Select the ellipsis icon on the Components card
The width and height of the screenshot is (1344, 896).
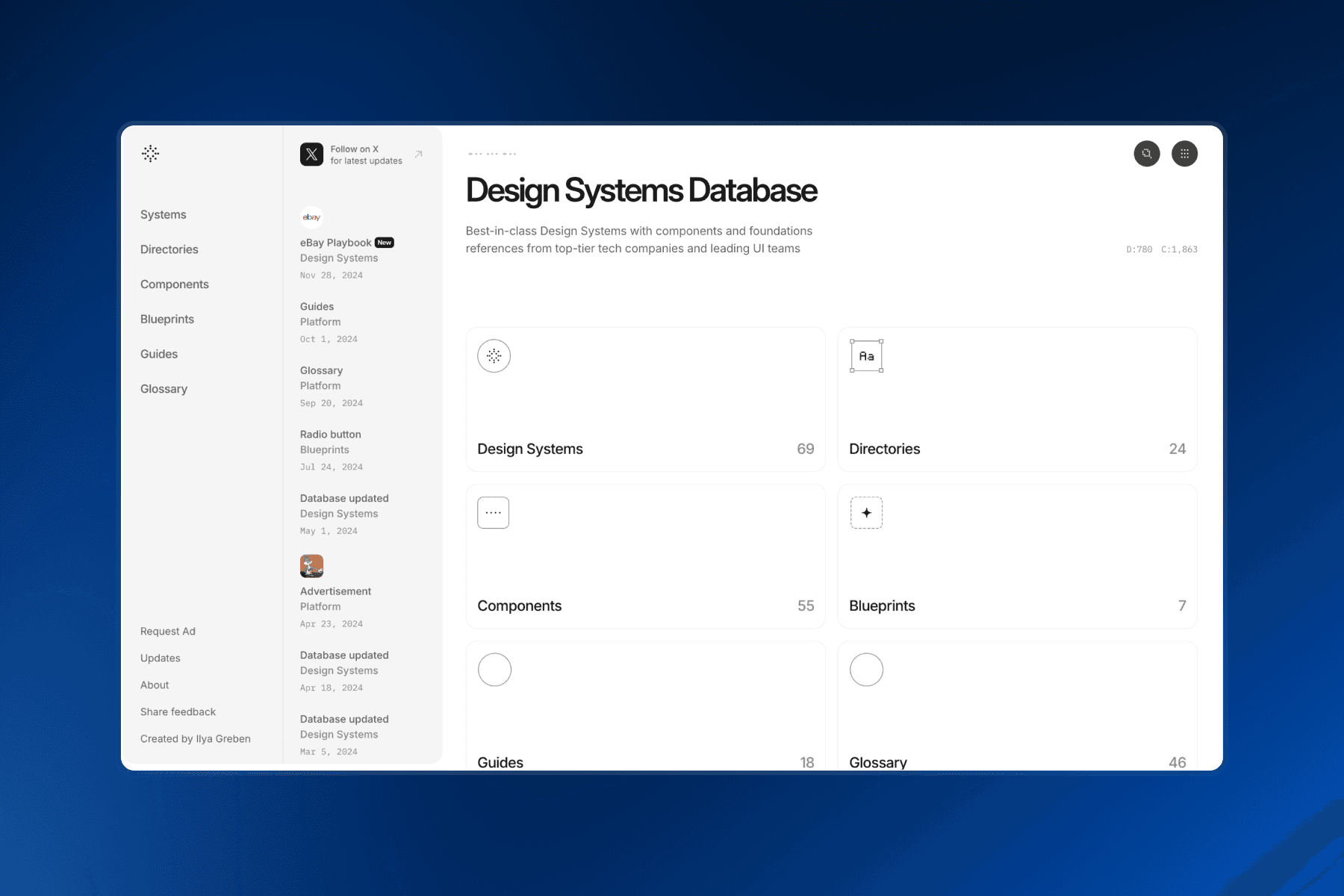[x=493, y=512]
